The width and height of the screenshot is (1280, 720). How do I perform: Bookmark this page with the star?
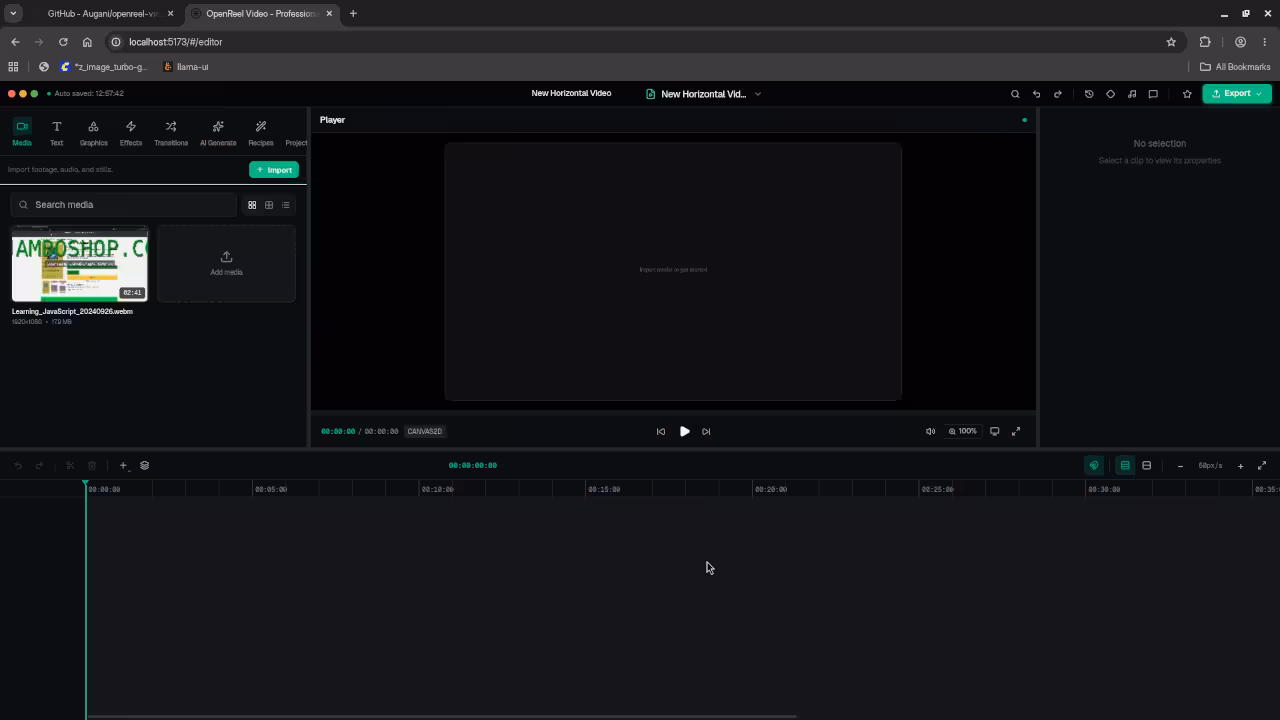(1171, 42)
